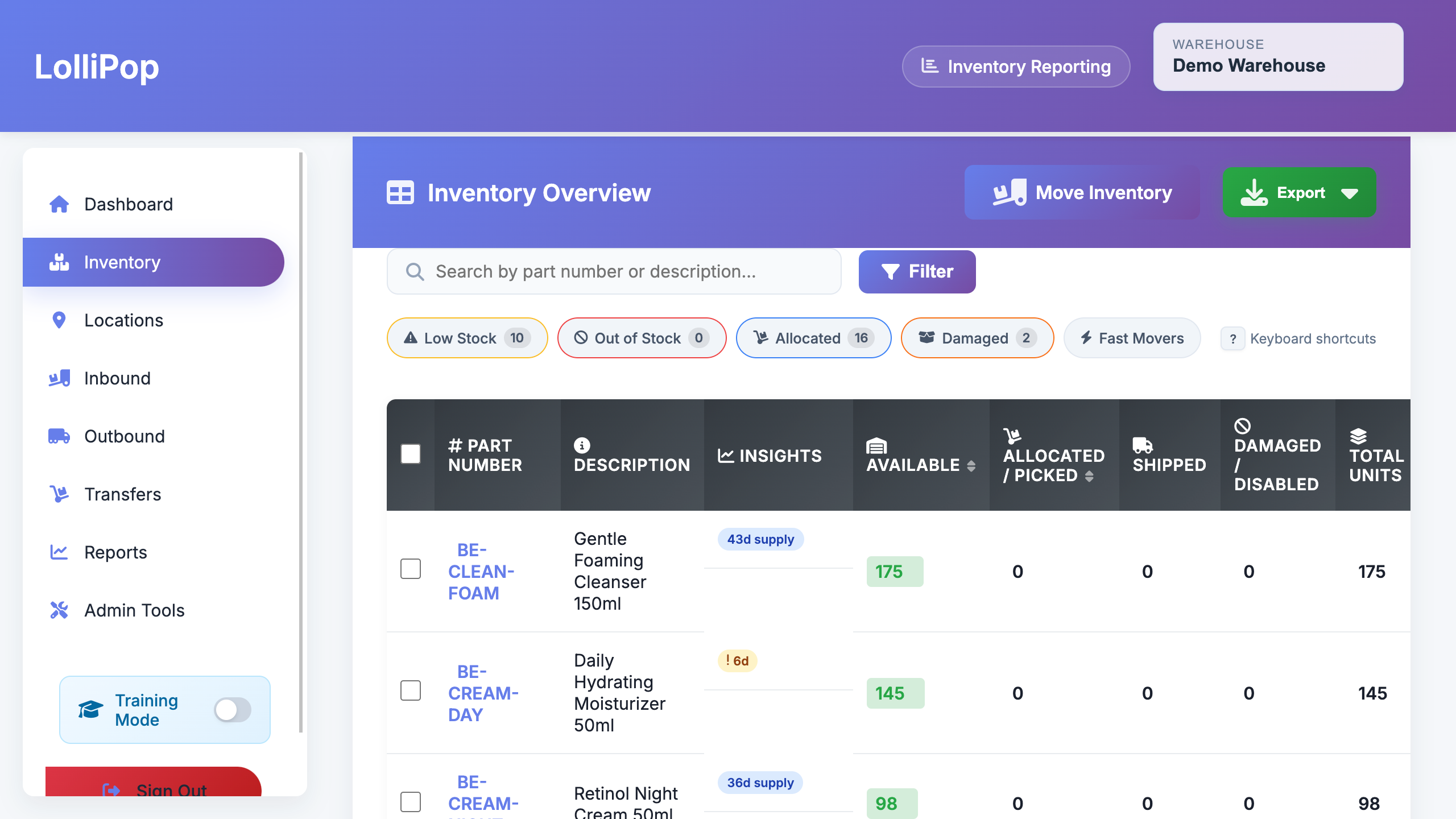Select Inventory in the sidebar
Screen dimensions: 1456x819
click(x=122, y=262)
